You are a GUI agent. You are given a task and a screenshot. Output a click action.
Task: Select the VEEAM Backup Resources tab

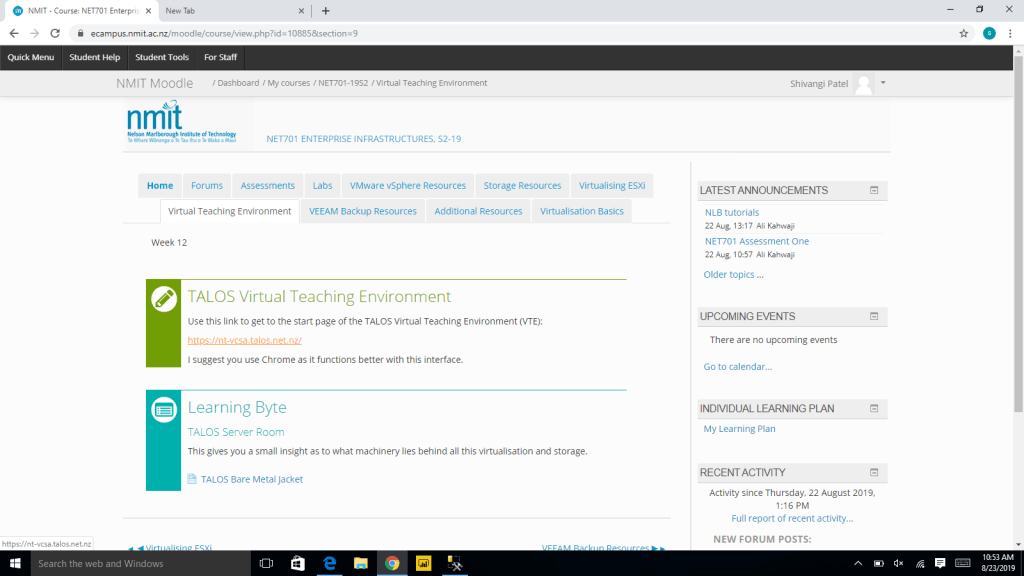point(362,211)
